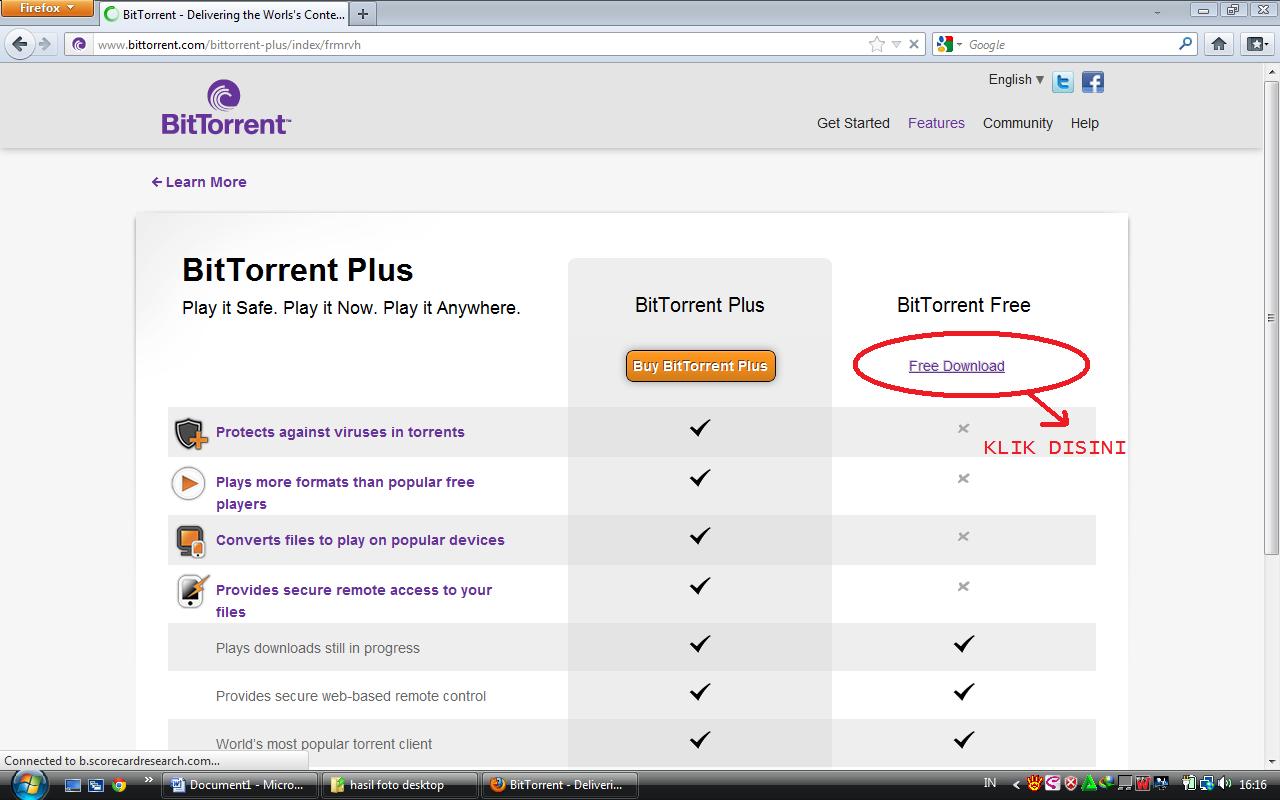The height and width of the screenshot is (800, 1280).
Task: Bookmark this page with the star icon
Action: tap(877, 44)
